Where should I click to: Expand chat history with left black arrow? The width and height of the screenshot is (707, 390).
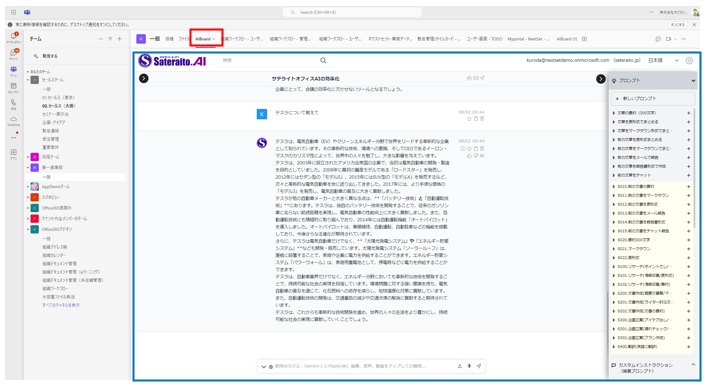tap(143, 78)
